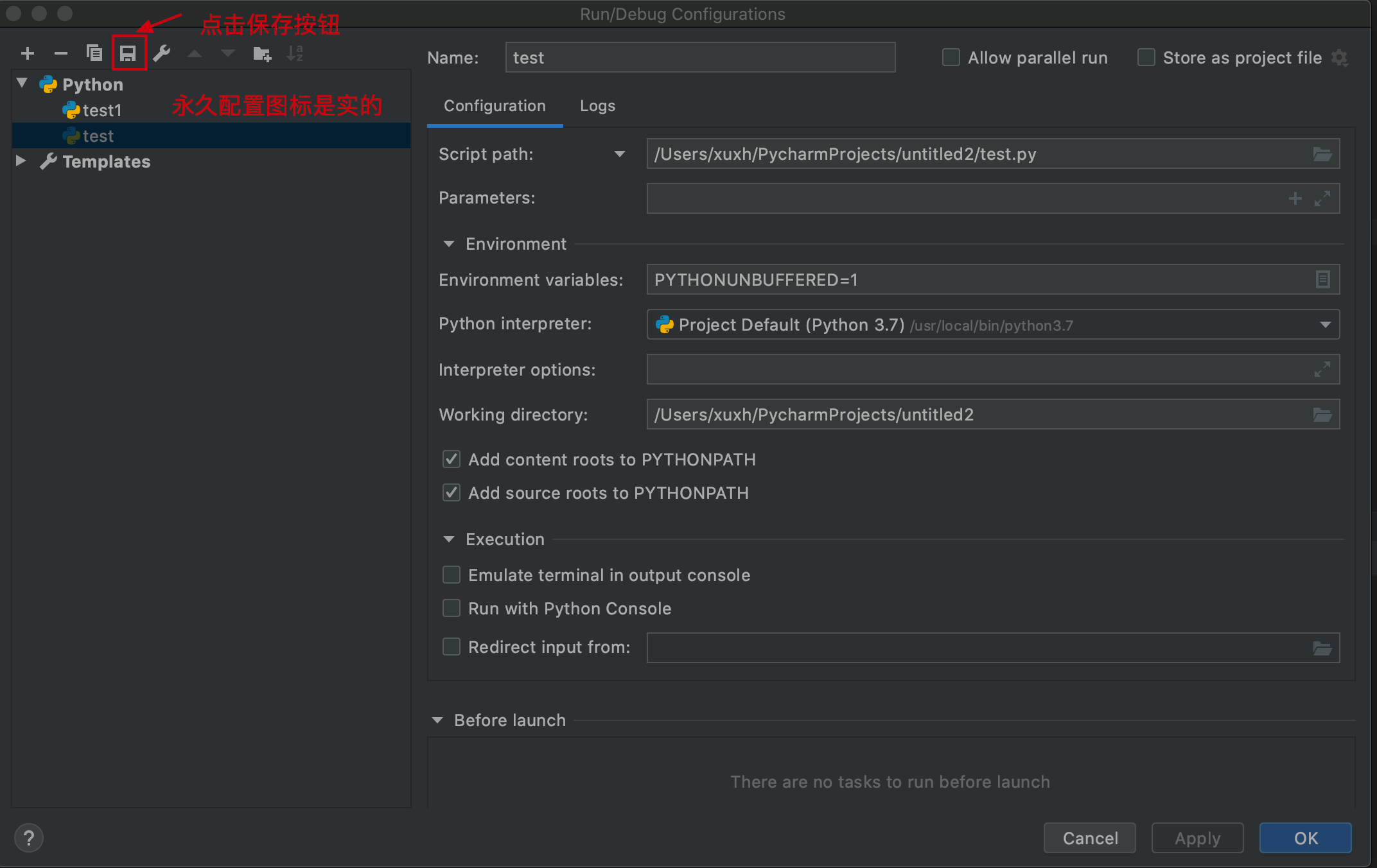Move configuration down arrow
Screen dimensions: 1377x868
pos(228,54)
